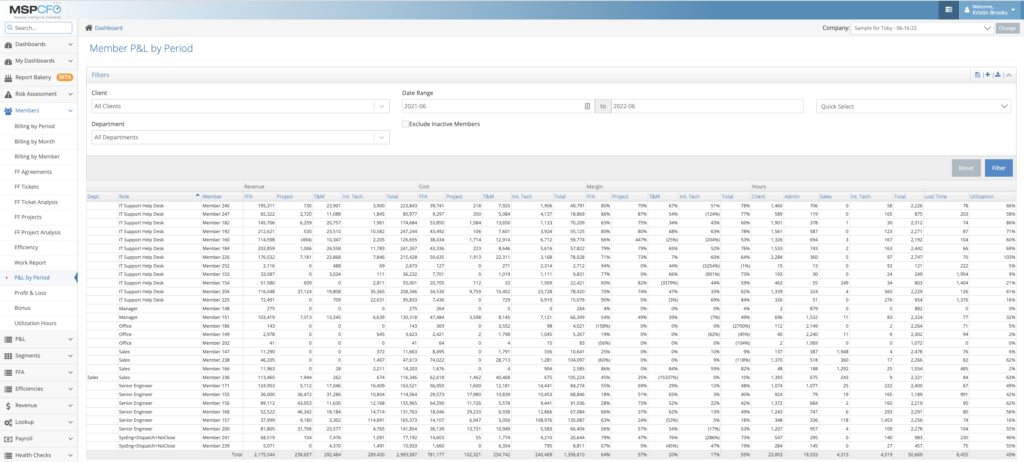The image size is (1024, 462).
Task: Sort by the Utilization column header
Action: [x=981, y=196]
